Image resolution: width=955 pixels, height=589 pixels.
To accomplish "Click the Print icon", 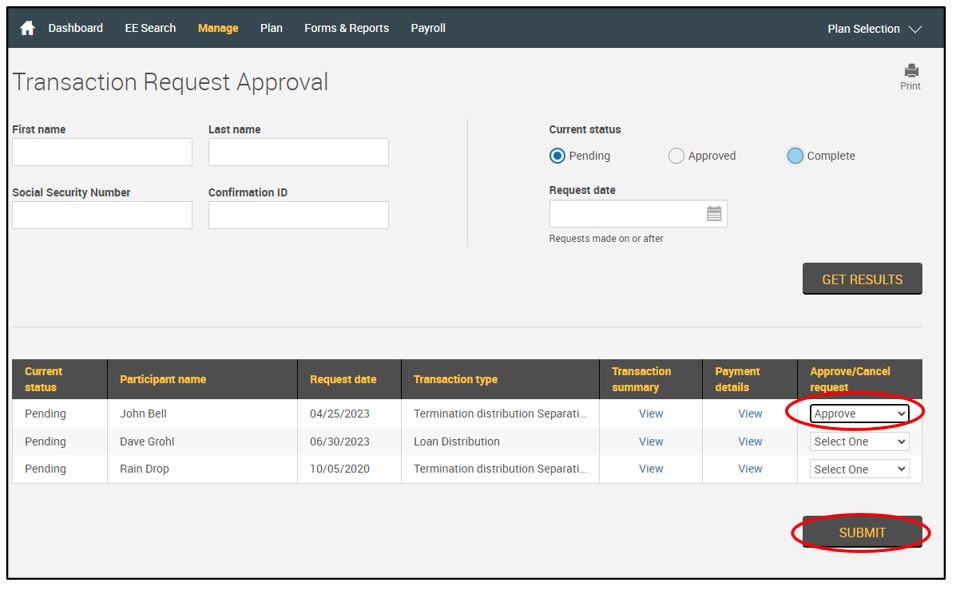I will click(910, 72).
